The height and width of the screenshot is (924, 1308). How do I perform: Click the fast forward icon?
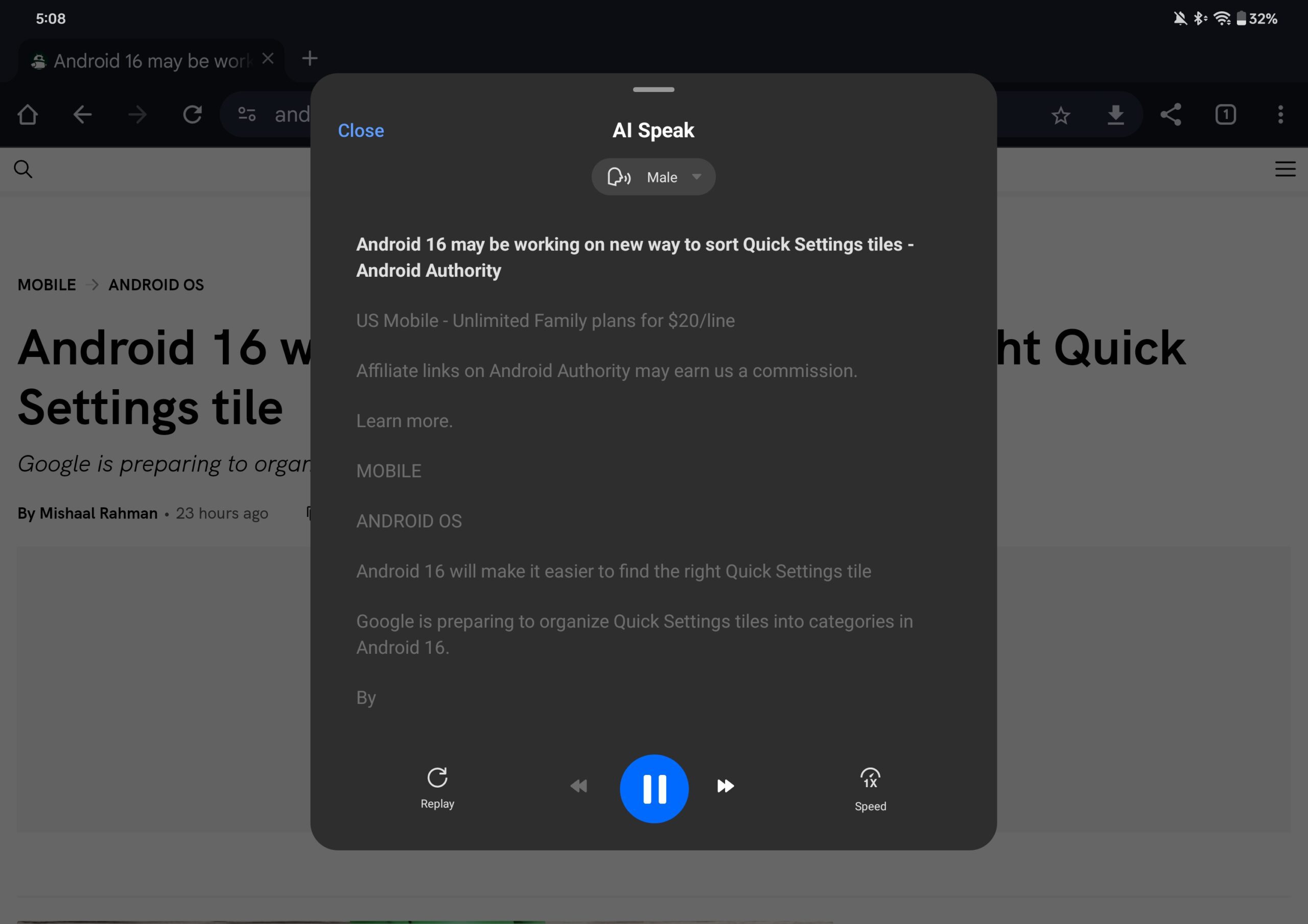tap(726, 787)
